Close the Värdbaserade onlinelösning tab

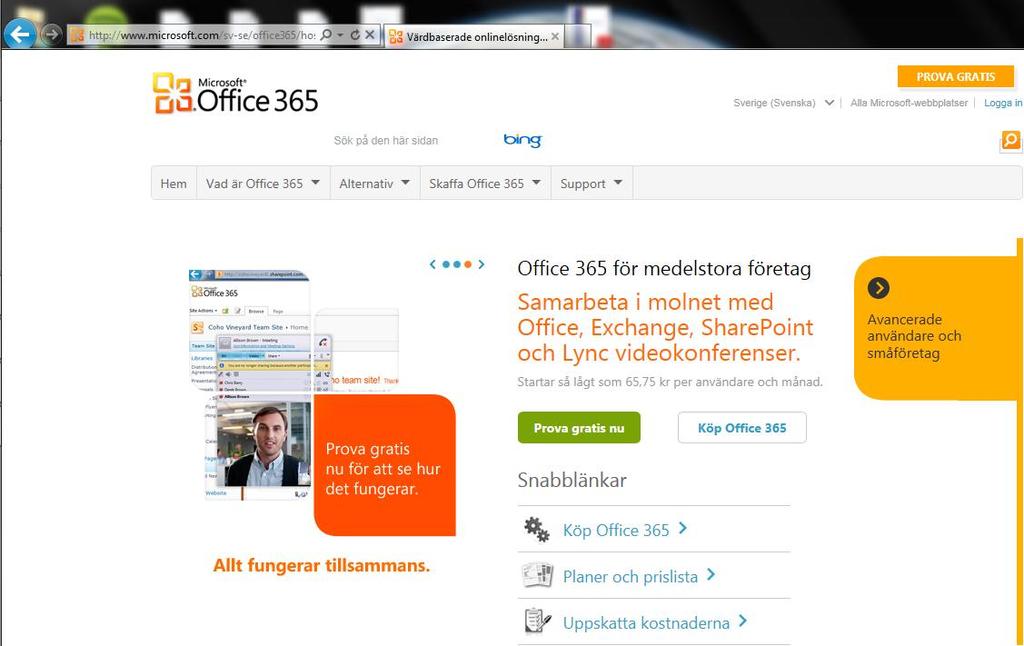(555, 37)
